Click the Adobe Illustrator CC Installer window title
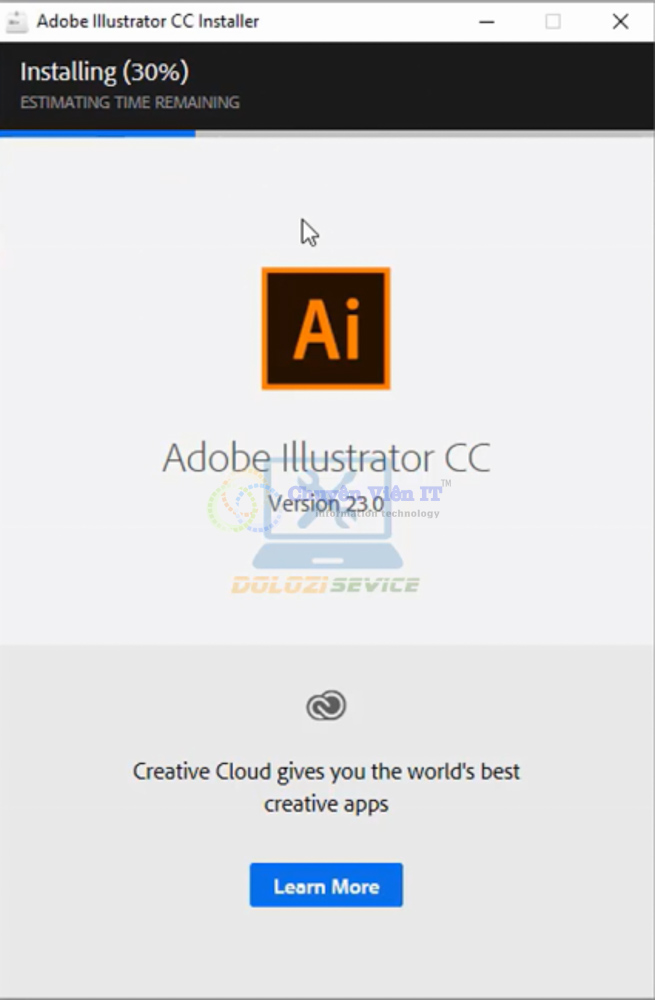The height and width of the screenshot is (1000, 655). 148,22
